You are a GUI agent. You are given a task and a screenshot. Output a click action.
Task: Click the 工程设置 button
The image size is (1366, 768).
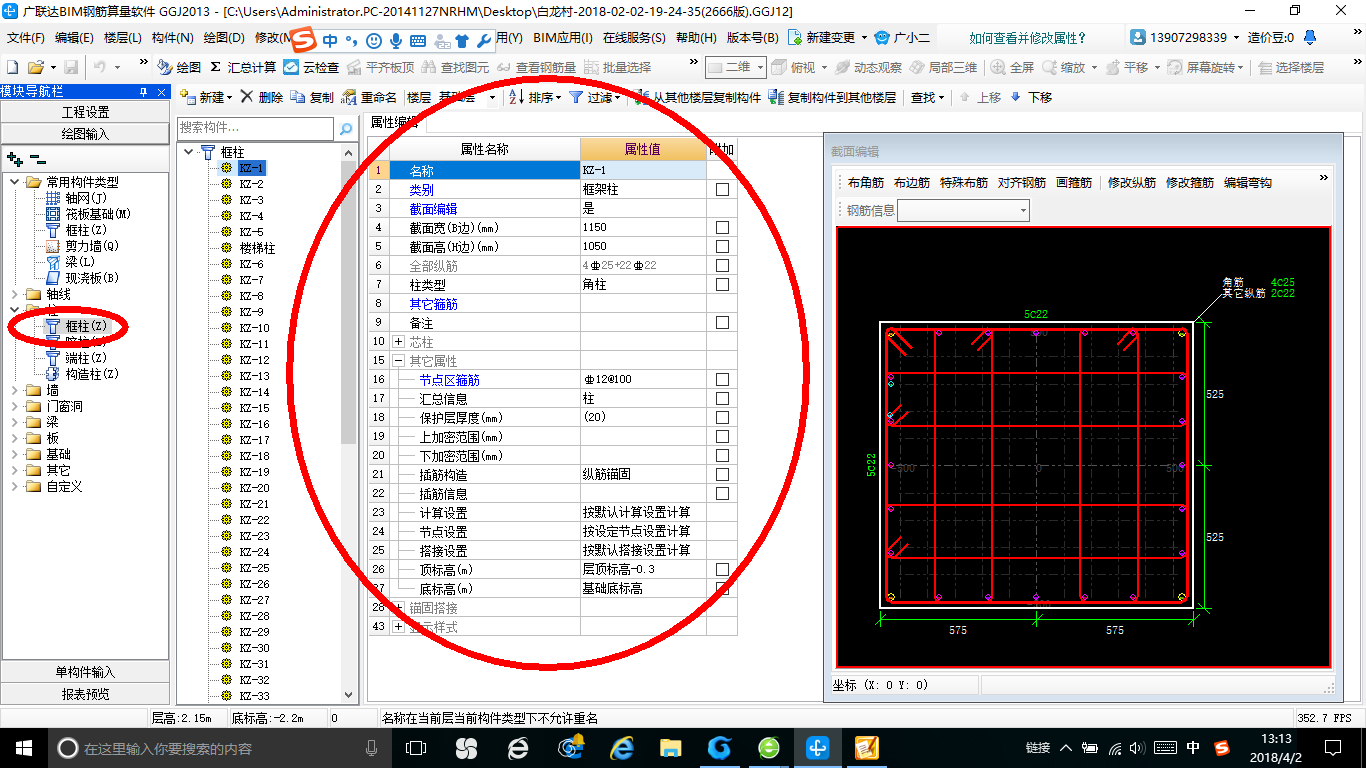coord(86,112)
